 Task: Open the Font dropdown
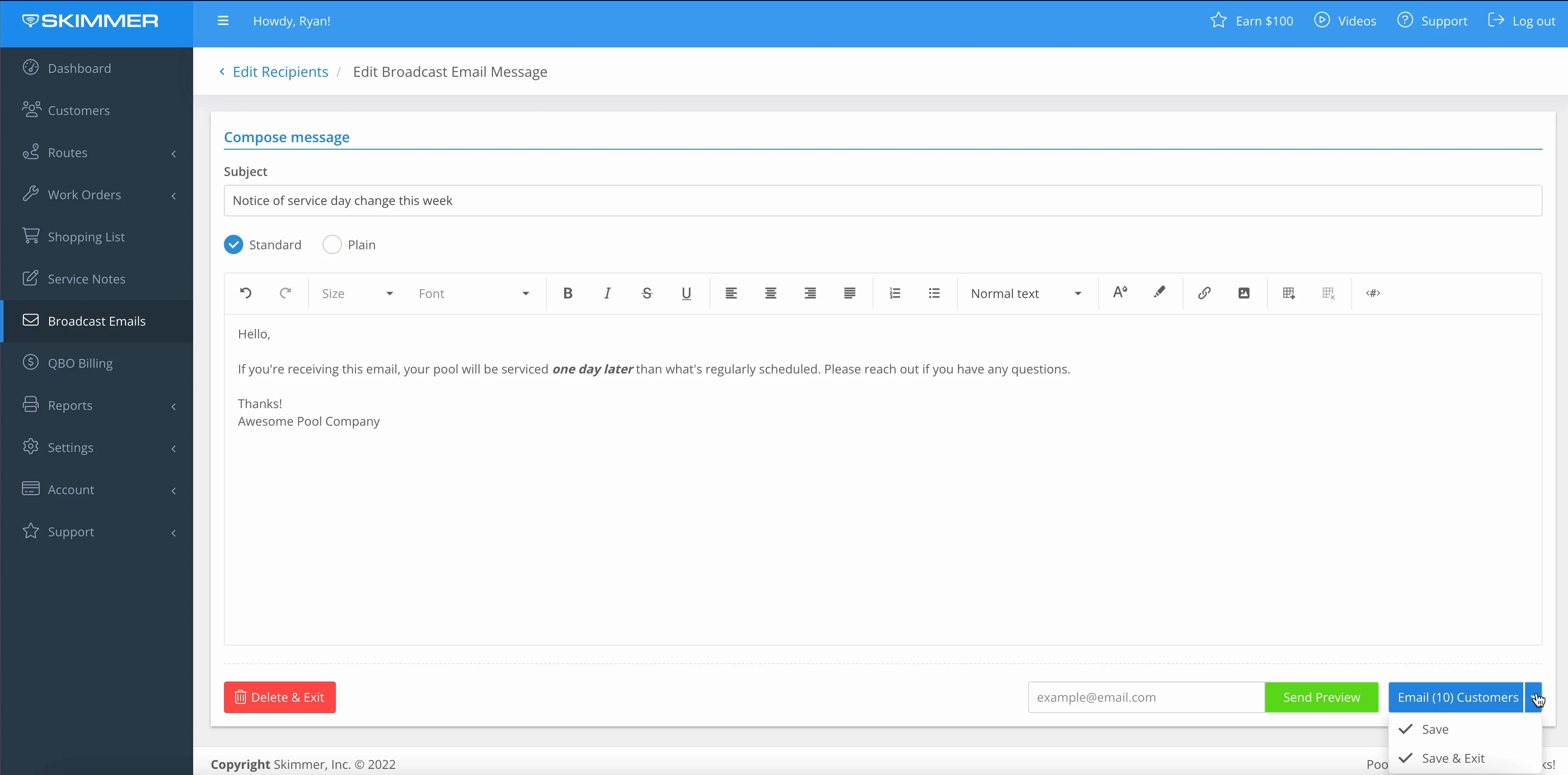pos(474,293)
